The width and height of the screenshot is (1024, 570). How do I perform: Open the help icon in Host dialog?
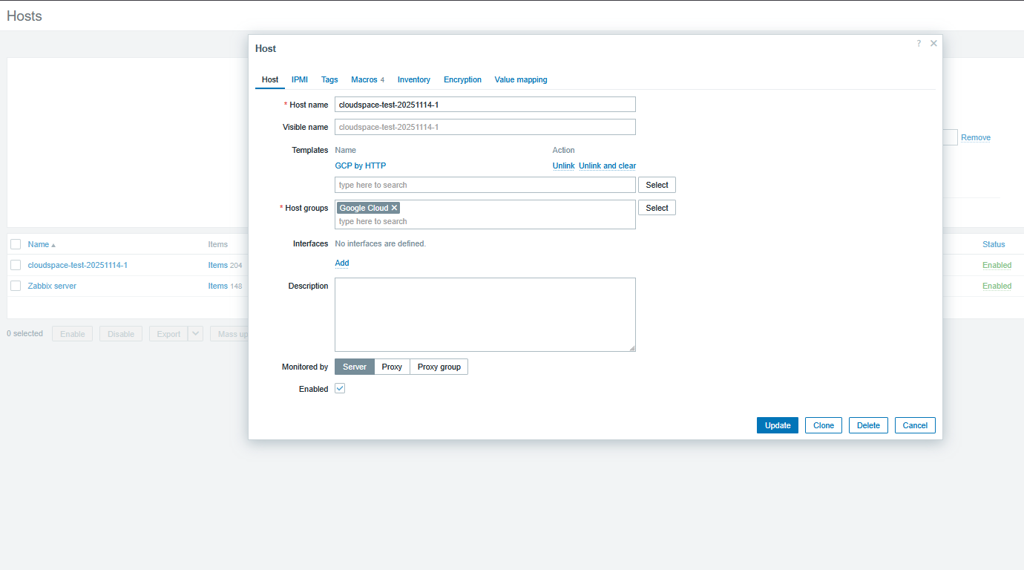(x=918, y=43)
